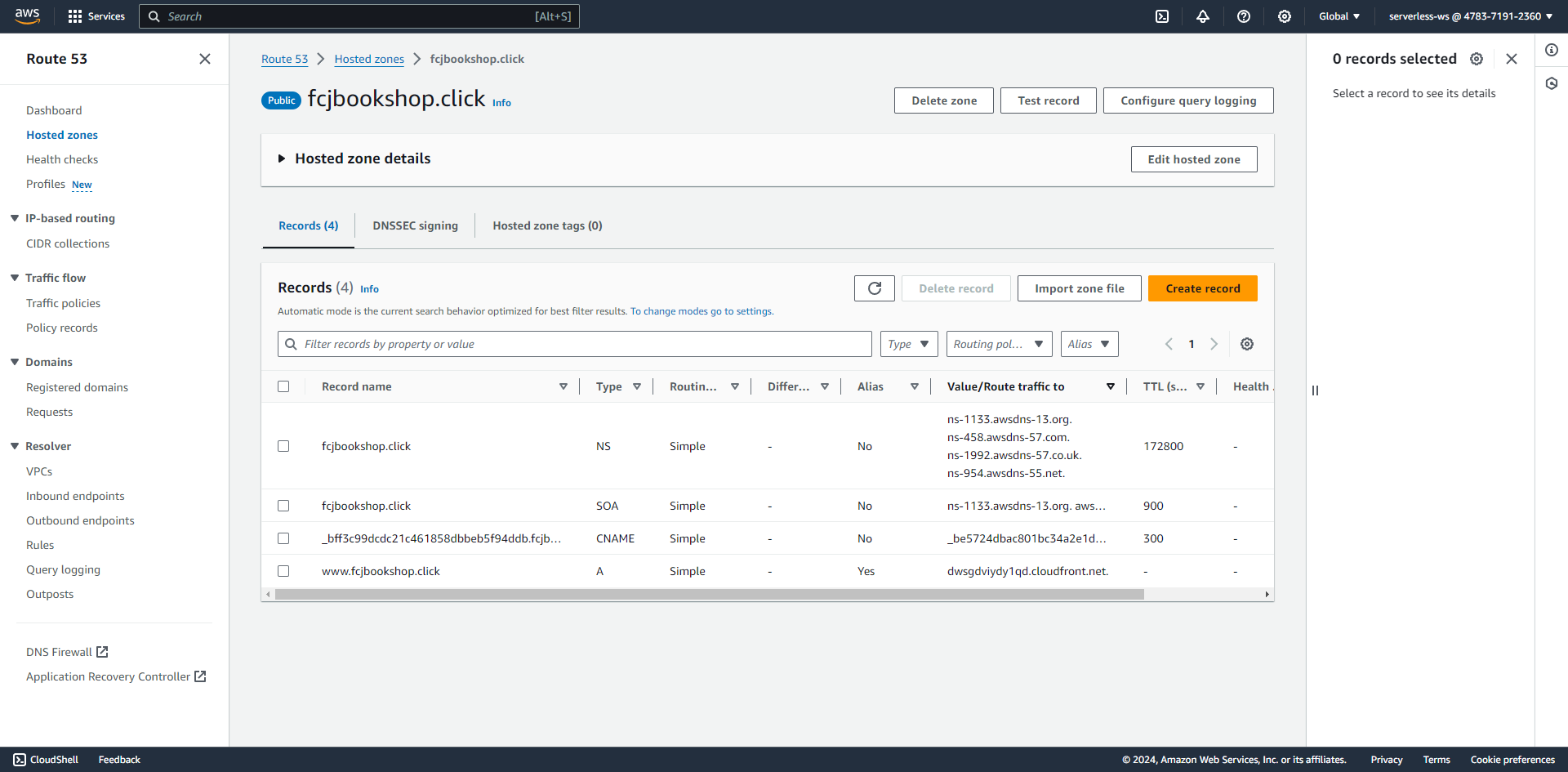Image resolution: width=1568 pixels, height=772 pixels.
Task: Switch to the DNSSEC signing tab
Action: (x=415, y=225)
